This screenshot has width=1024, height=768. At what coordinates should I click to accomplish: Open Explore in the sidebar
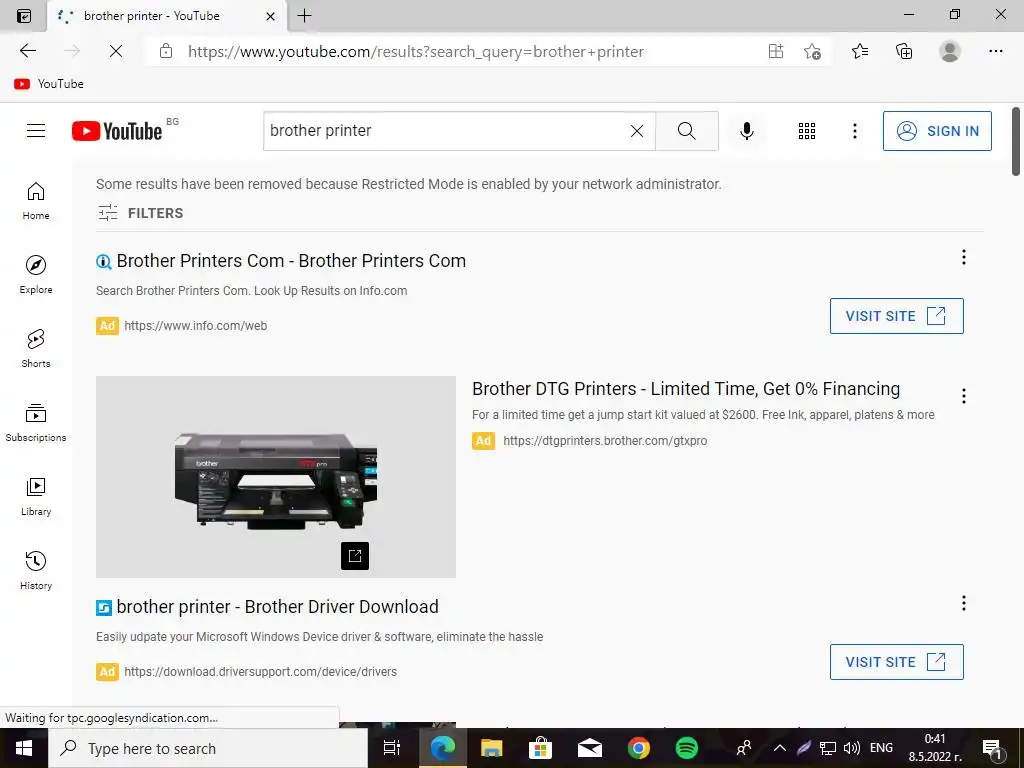tap(36, 275)
